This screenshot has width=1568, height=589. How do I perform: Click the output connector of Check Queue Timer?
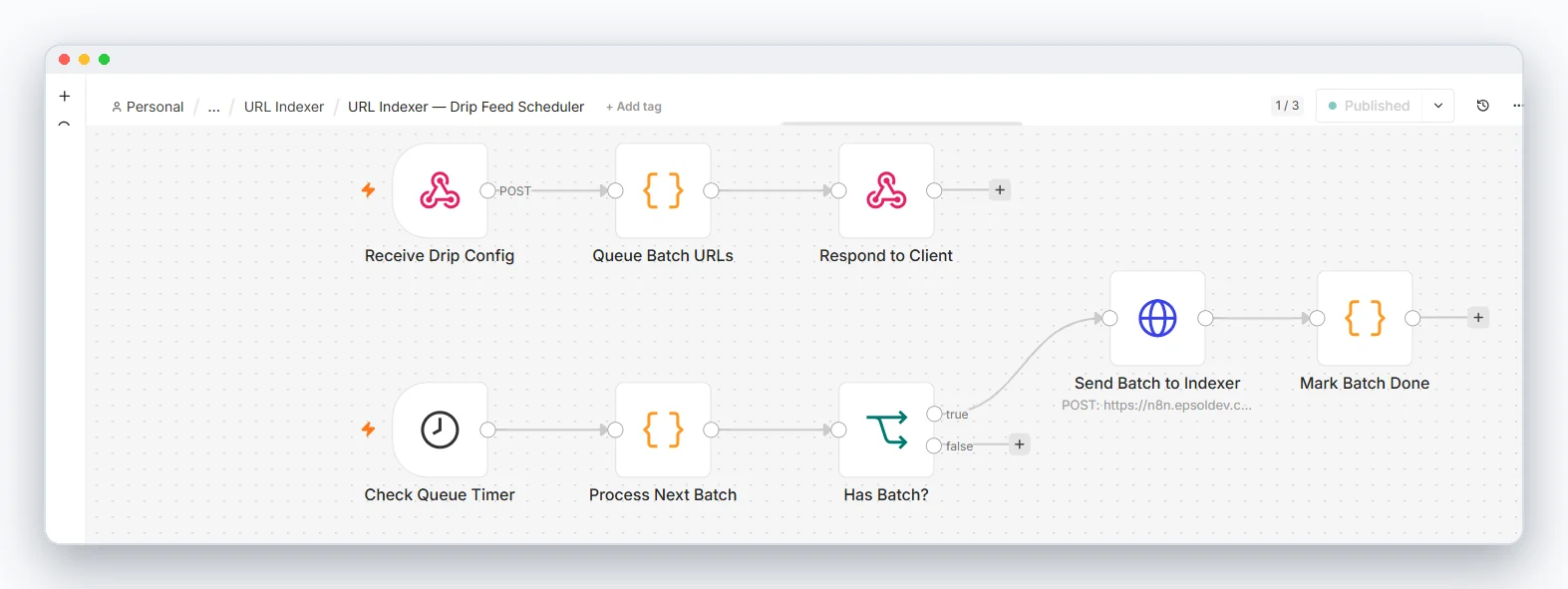click(487, 430)
